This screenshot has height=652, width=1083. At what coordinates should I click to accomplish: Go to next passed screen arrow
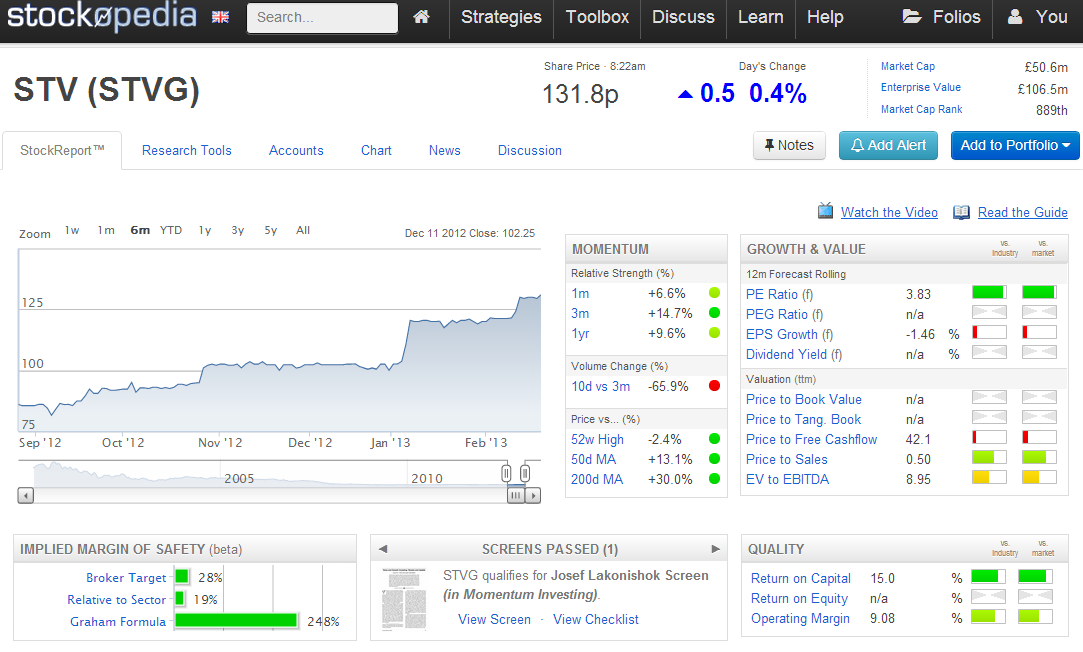716,549
